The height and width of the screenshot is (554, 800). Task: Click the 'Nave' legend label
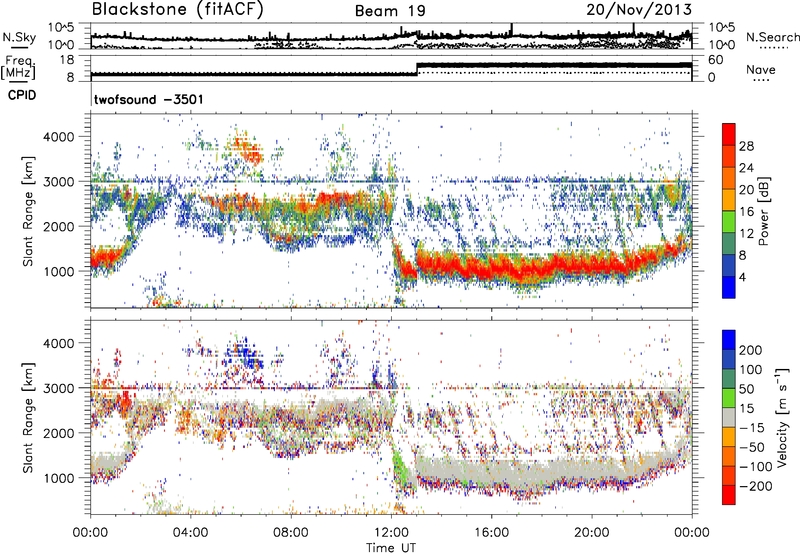pos(761,69)
